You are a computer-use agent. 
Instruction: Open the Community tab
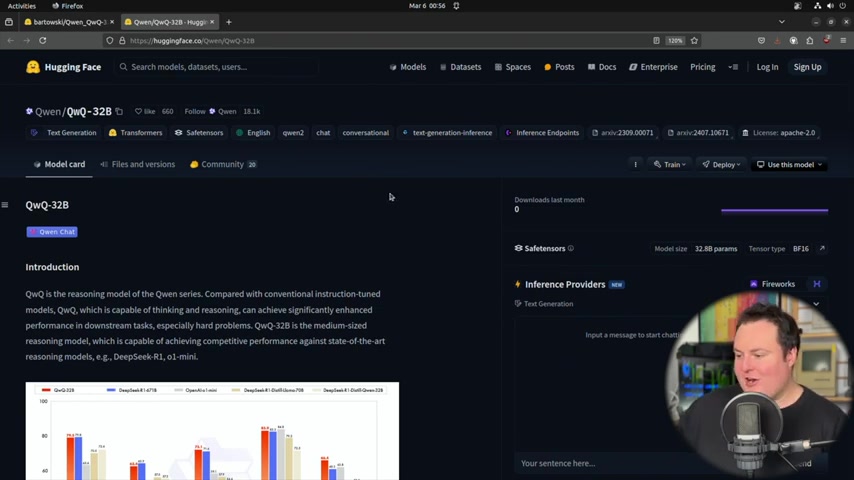(223, 164)
